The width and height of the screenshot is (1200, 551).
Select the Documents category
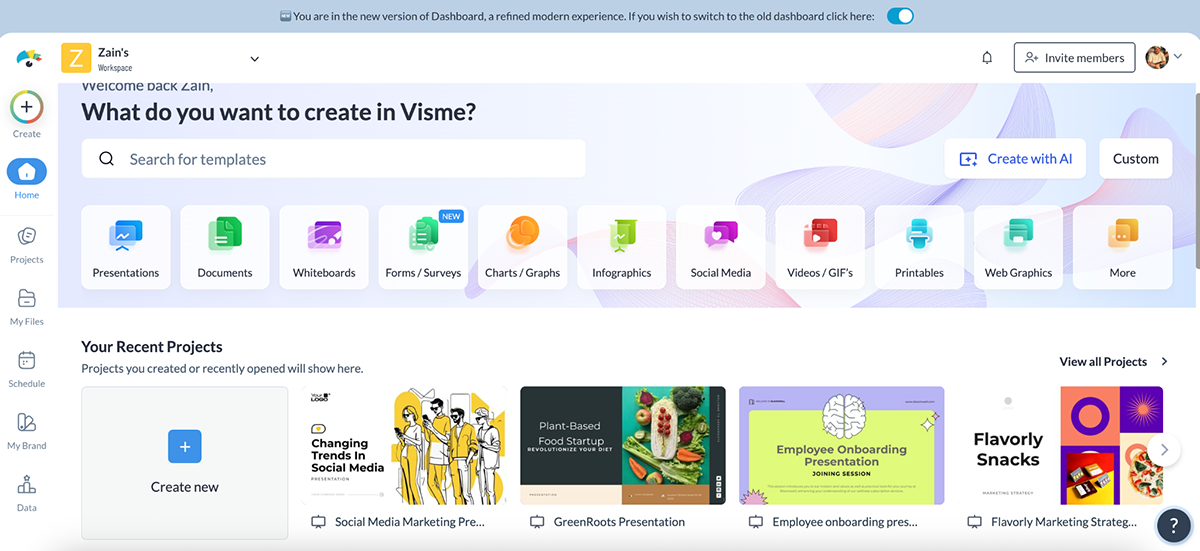point(225,247)
